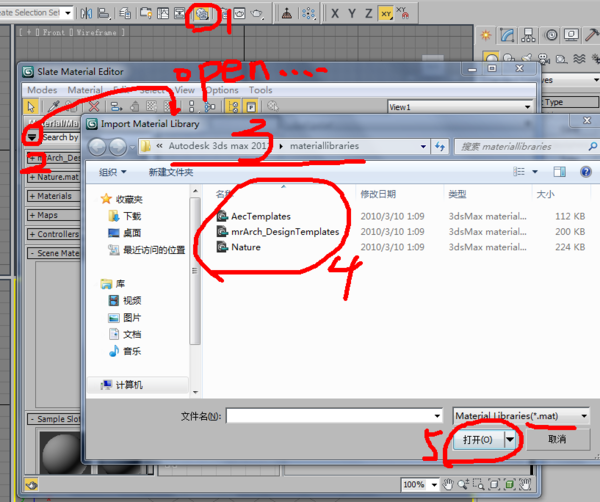Click the 文件名 filename input field
600x502 pixels.
[334, 416]
